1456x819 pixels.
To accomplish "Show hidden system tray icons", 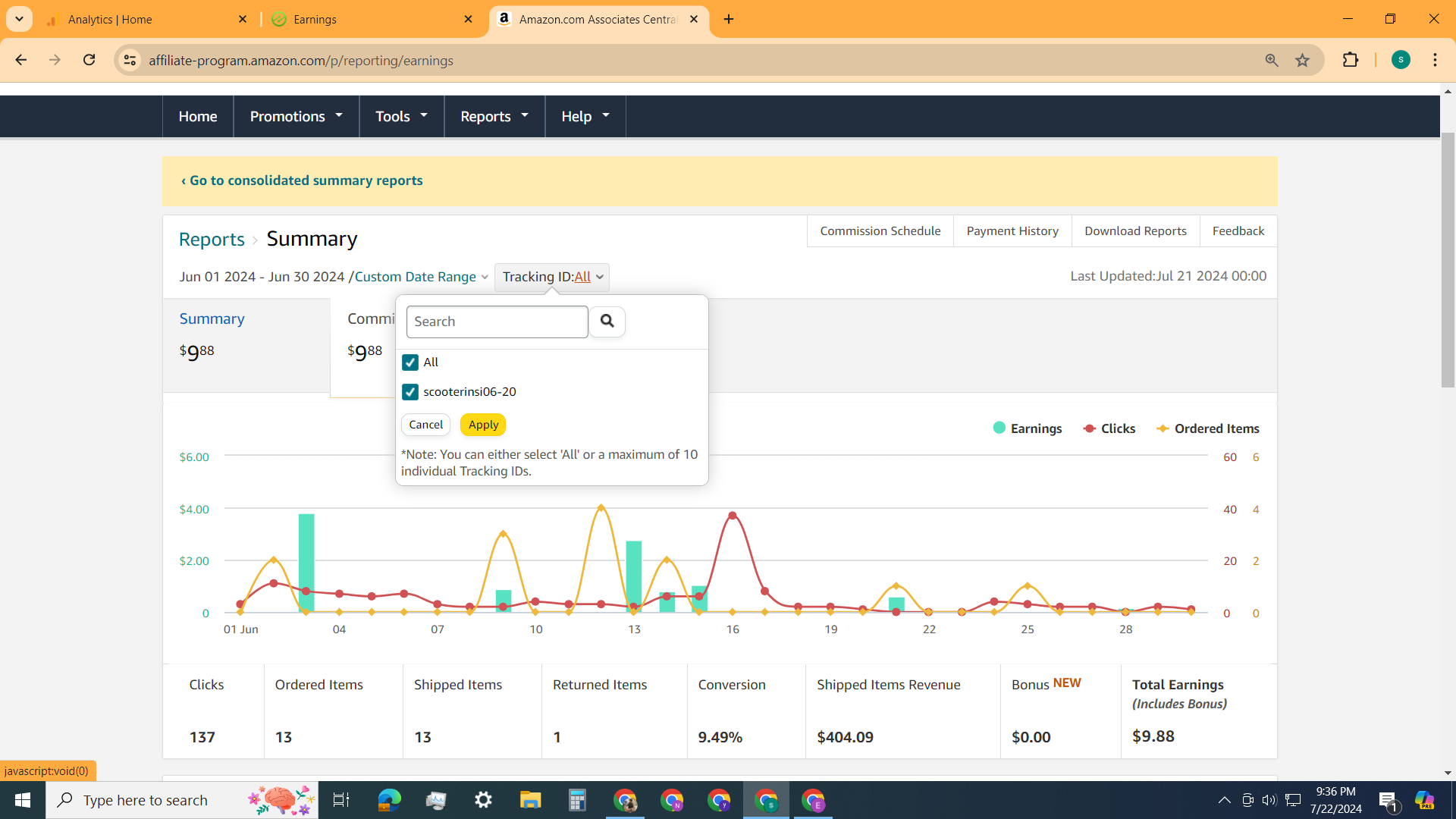I will click(x=1224, y=800).
